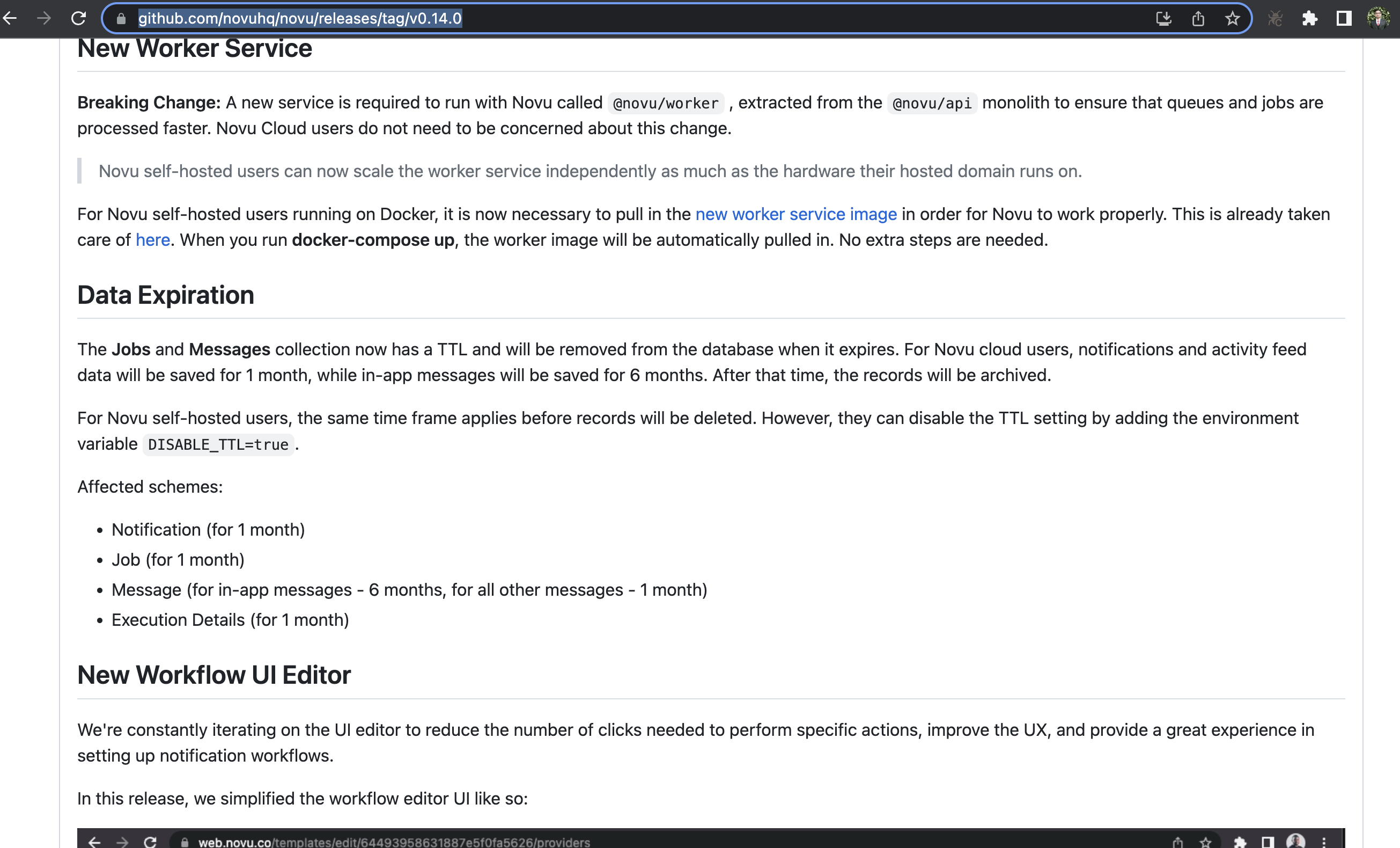Reload the GitHub release page
The width and height of the screenshot is (1400, 848).
coord(79,18)
